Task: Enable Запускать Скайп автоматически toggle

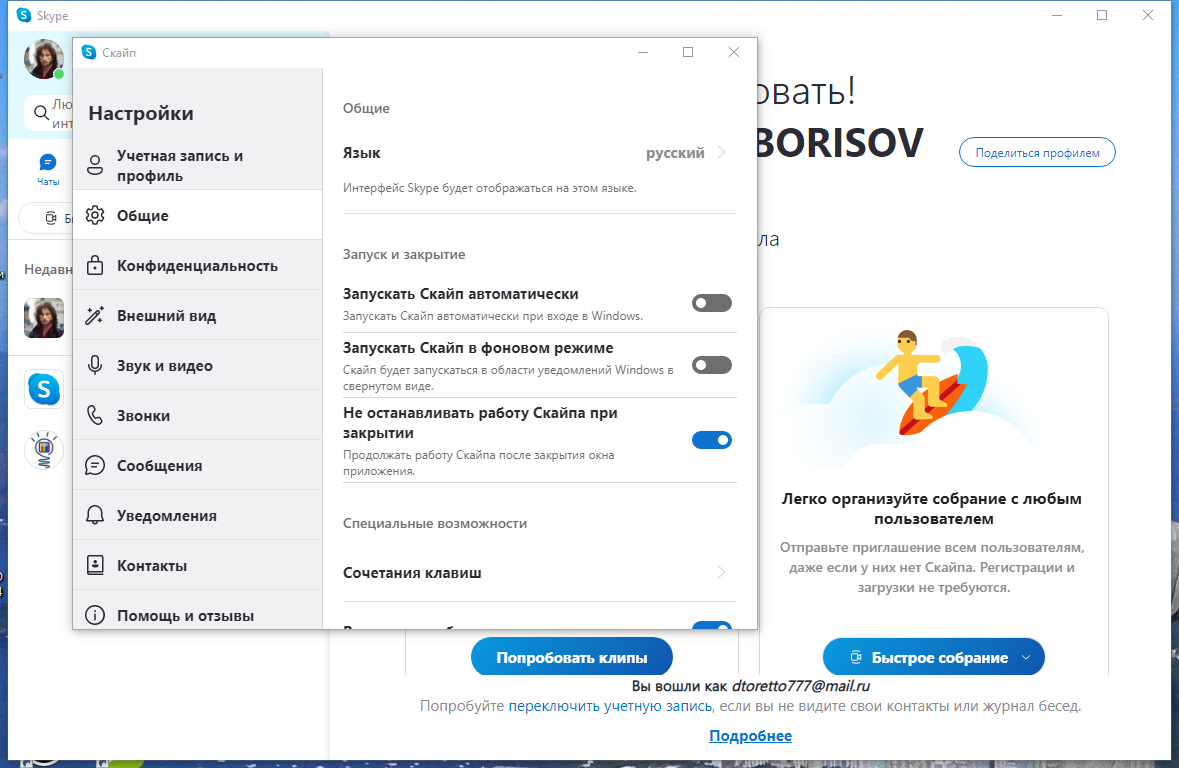Action: pos(711,303)
